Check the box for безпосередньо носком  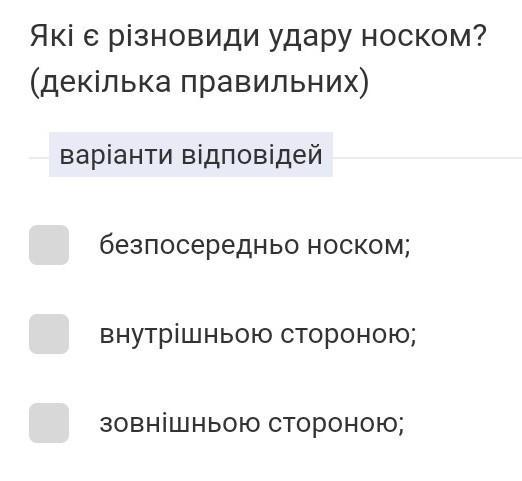click(49, 245)
